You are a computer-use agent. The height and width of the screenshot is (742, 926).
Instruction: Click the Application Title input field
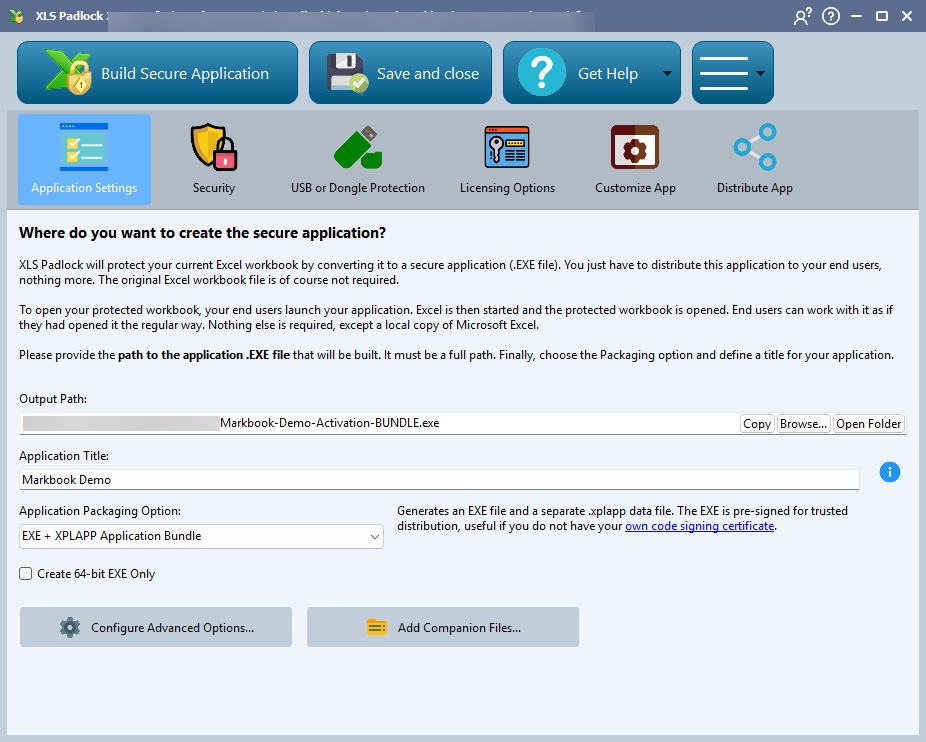(x=439, y=480)
